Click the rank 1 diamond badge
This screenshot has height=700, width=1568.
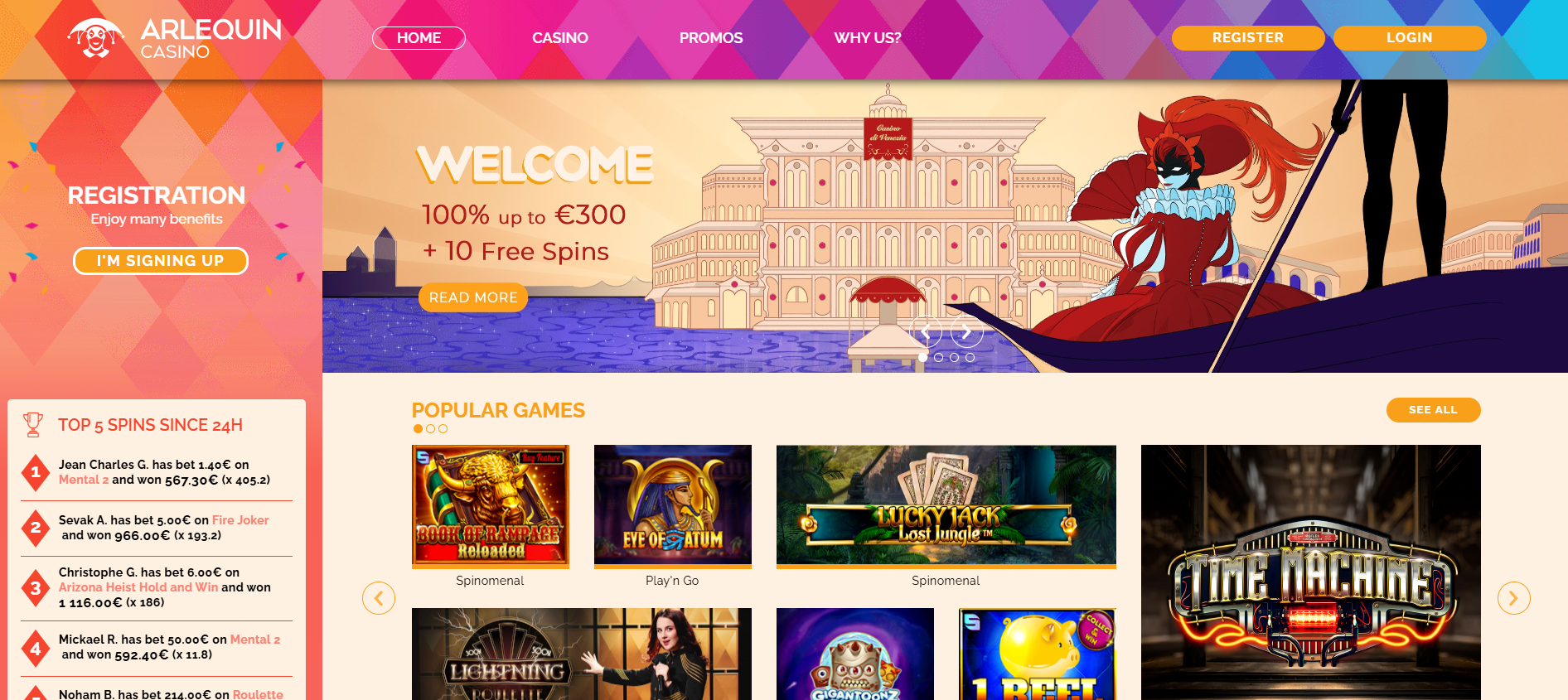pos(36,473)
